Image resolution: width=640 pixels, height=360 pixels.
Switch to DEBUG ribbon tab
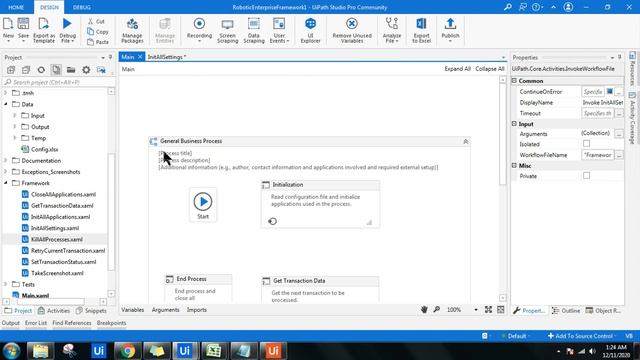(x=82, y=7)
